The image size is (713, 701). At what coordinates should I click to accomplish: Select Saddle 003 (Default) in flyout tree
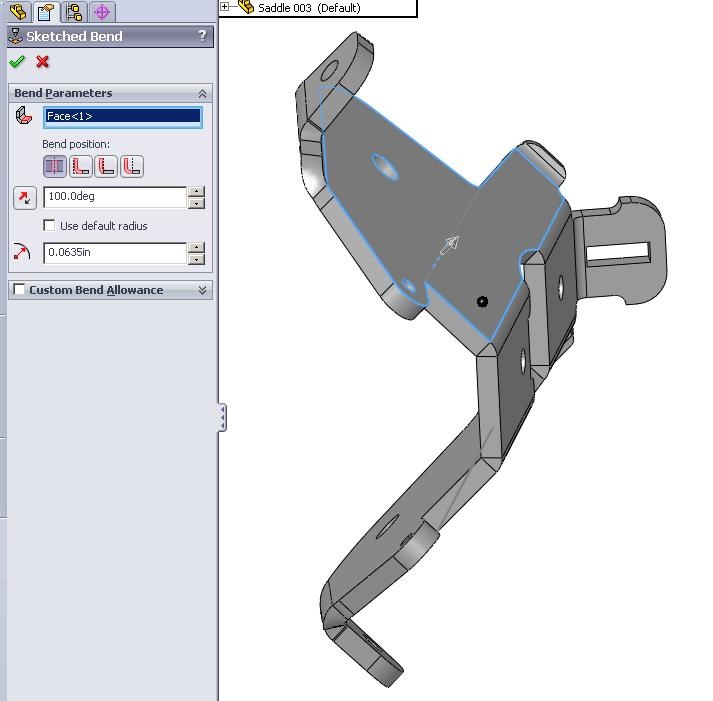[309, 8]
